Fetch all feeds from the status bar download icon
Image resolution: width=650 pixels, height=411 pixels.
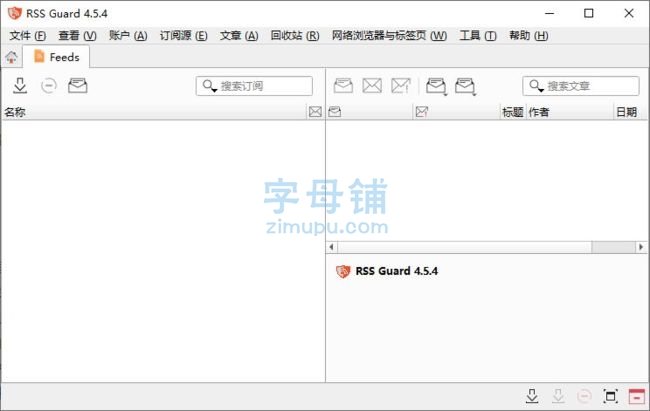click(532, 396)
